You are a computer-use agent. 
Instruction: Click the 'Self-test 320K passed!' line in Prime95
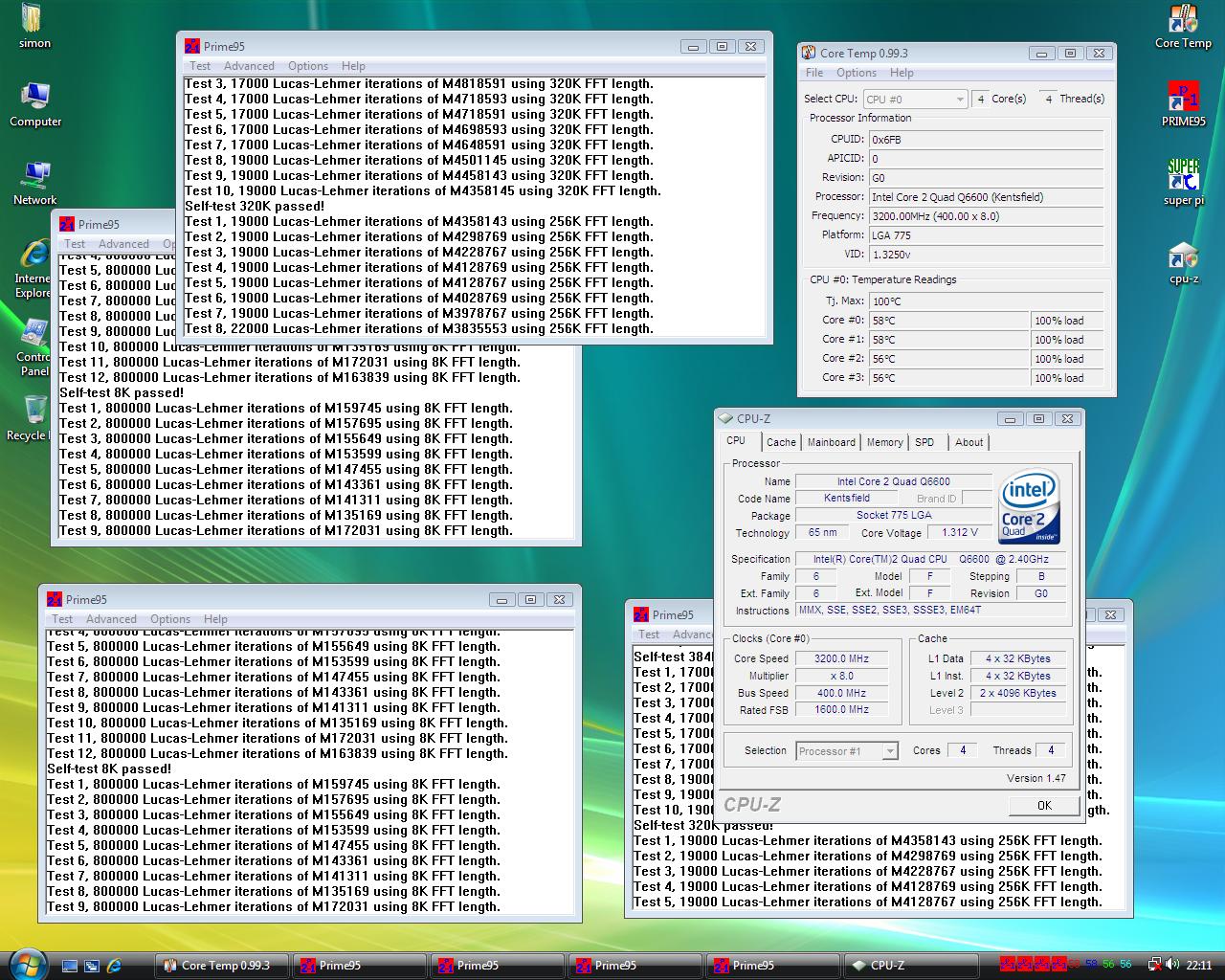coord(255,206)
